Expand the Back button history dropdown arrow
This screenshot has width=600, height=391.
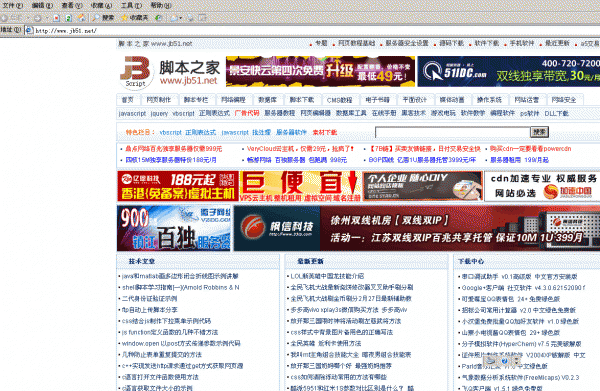pos(28,18)
